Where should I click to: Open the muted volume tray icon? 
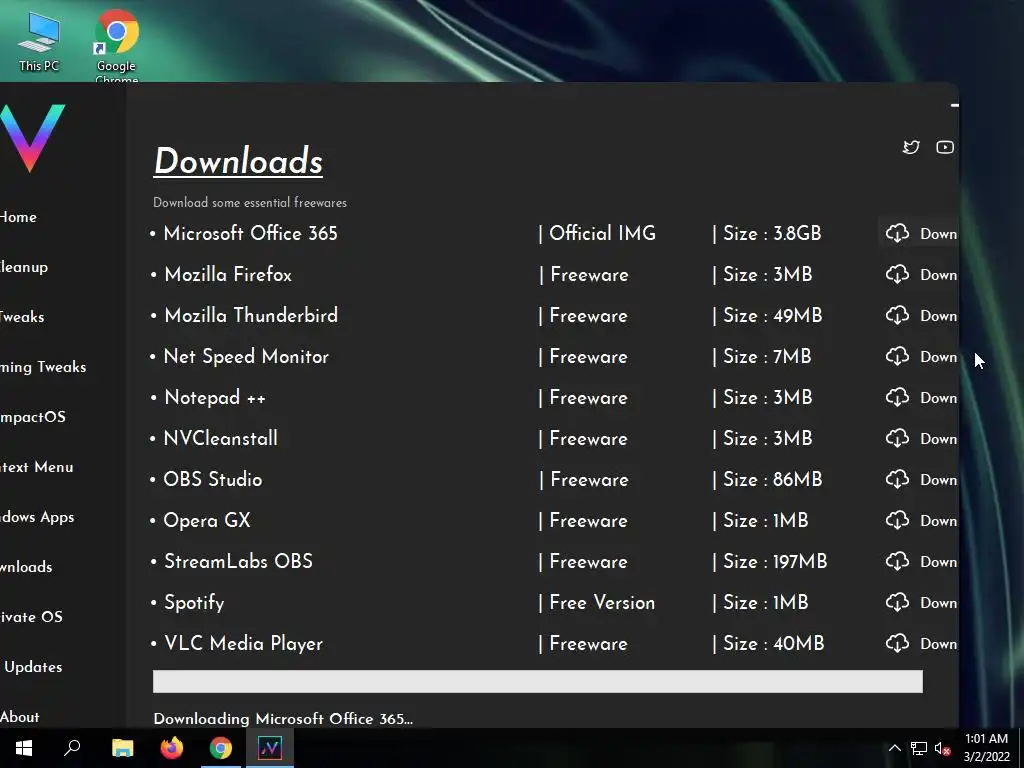[x=942, y=748]
